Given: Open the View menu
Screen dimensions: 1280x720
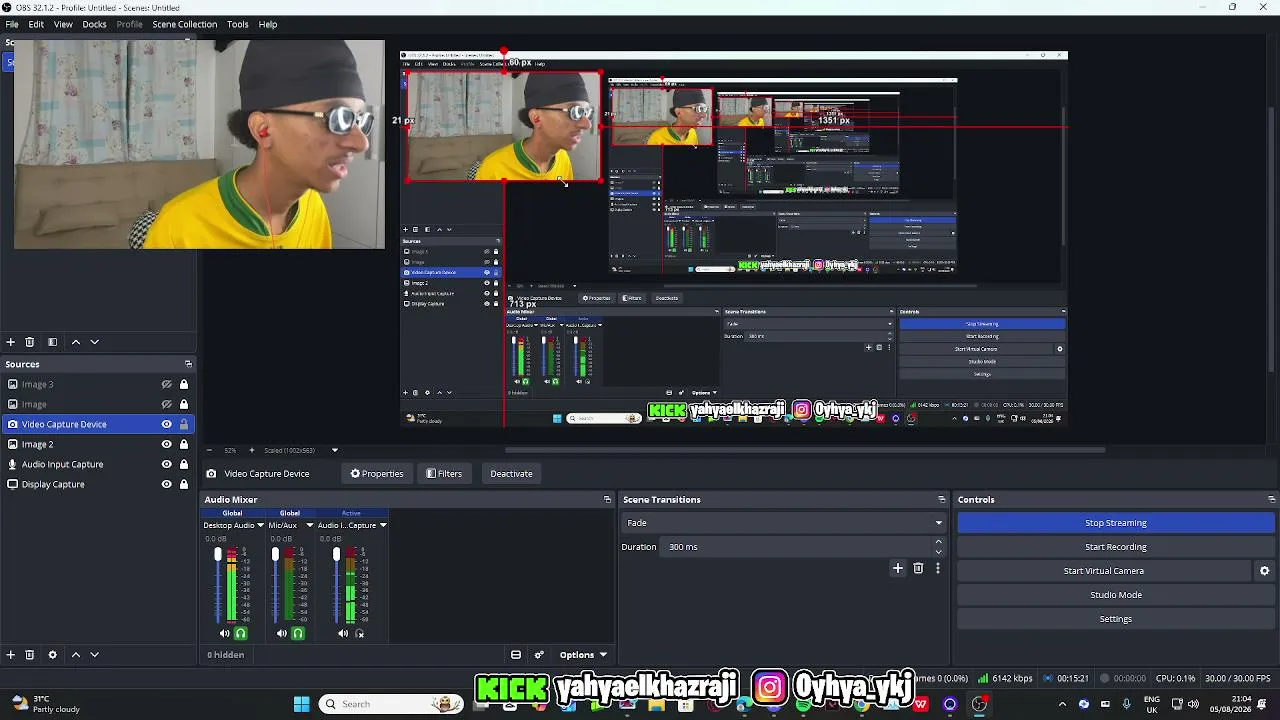Looking at the screenshot, I should point(63,24).
